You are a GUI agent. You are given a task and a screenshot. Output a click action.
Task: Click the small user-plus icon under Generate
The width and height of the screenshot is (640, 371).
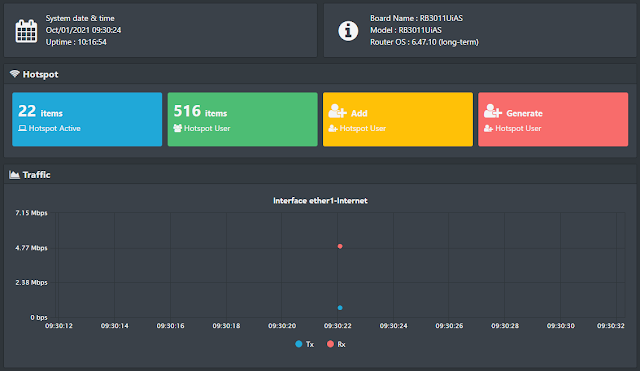[488, 129]
